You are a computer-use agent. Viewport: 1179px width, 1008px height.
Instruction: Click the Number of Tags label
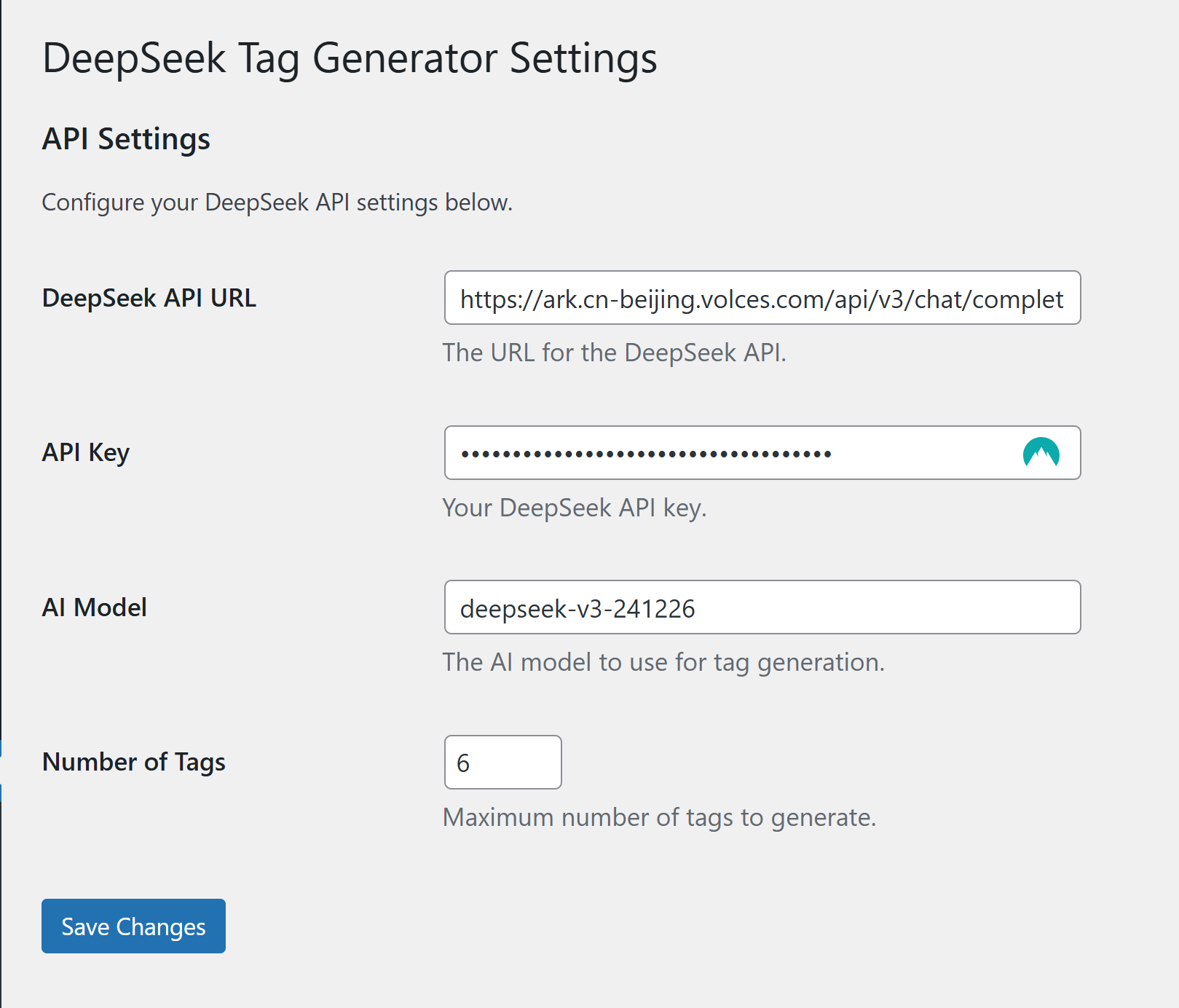[134, 762]
